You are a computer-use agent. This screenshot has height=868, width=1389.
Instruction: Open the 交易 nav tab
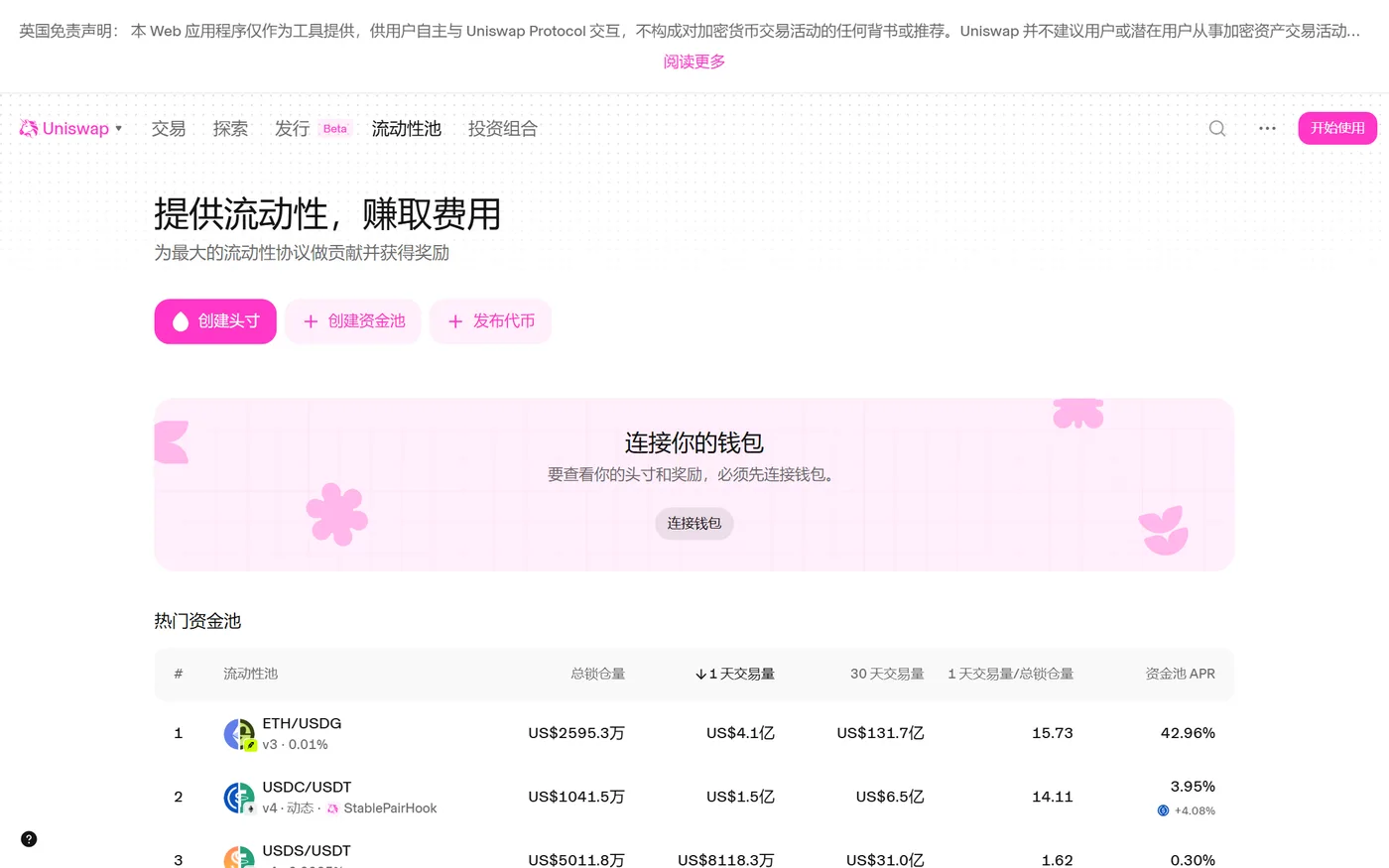(169, 128)
